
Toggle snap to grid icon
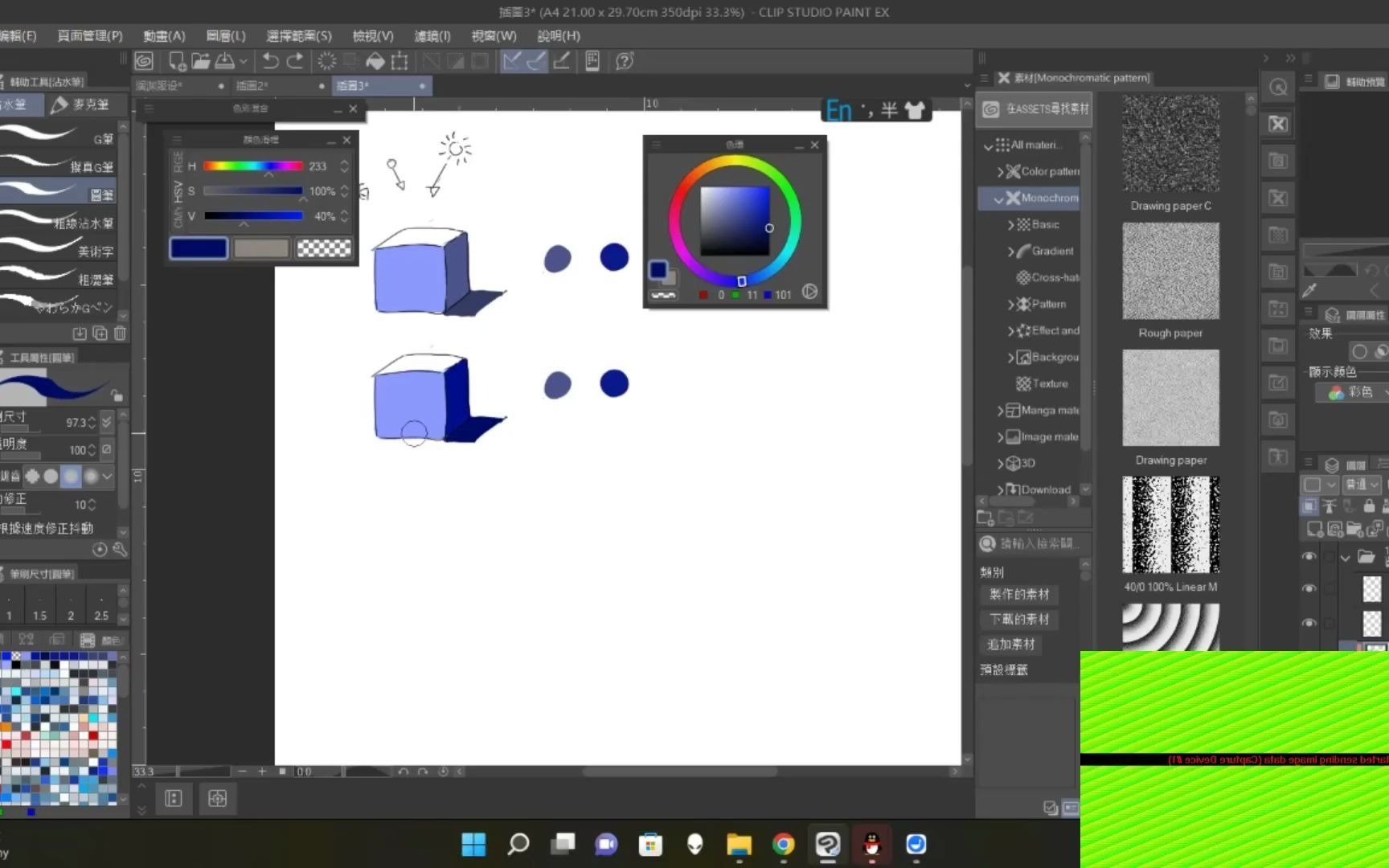click(562, 61)
